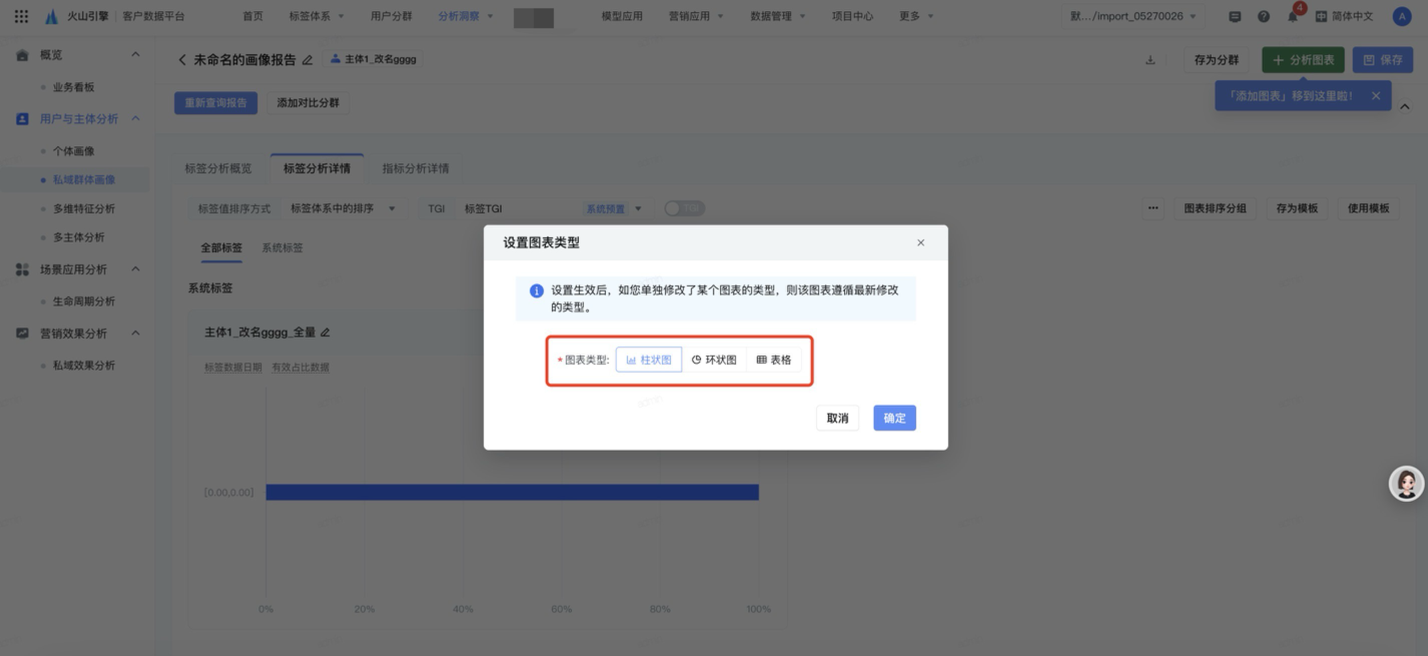
Task: Edit report name with pencil icon
Action: (307, 60)
